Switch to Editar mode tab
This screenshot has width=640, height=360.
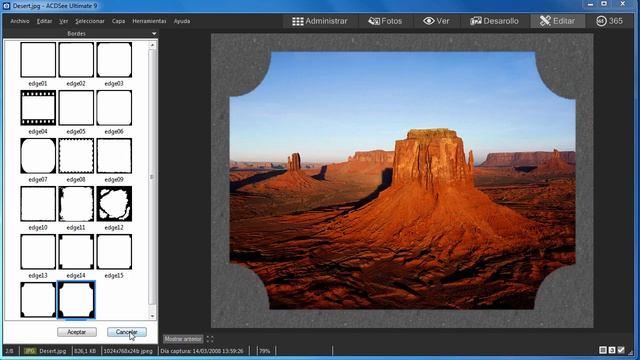click(x=557, y=21)
